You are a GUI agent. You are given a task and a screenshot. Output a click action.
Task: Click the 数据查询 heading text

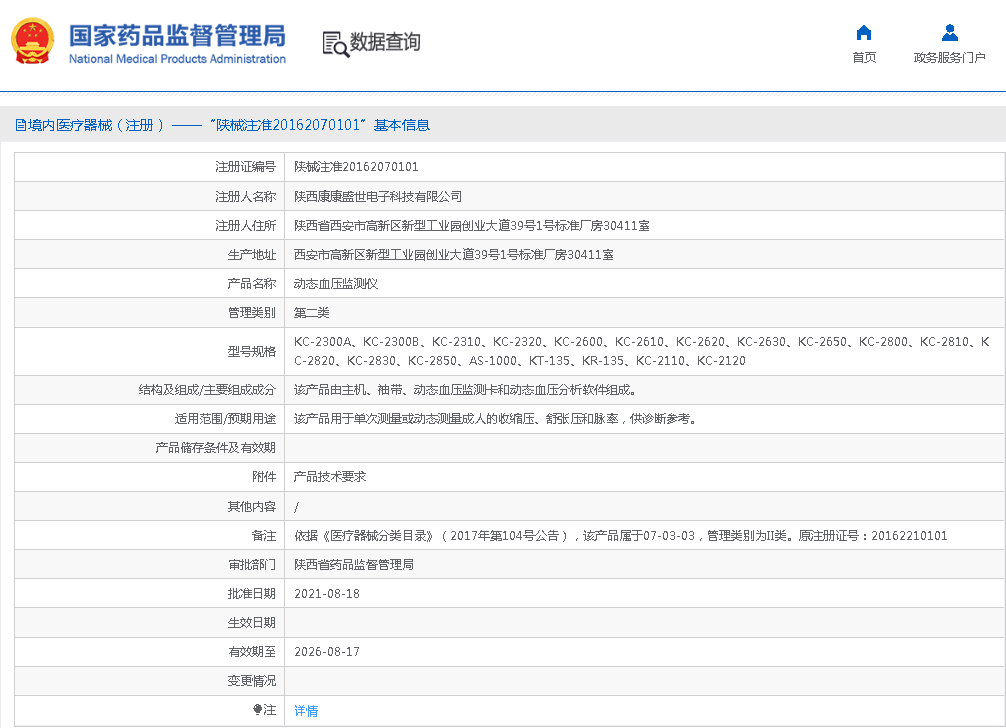pyautogui.click(x=385, y=42)
